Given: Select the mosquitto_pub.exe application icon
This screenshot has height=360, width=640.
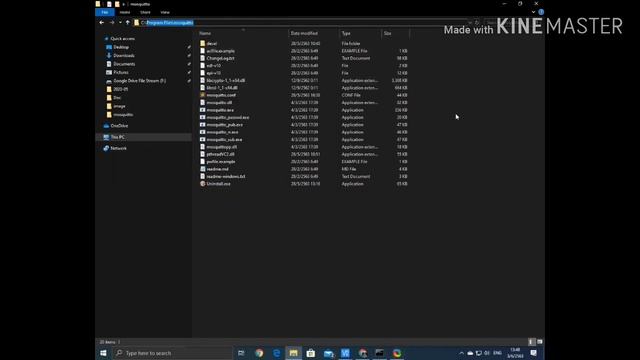Looking at the screenshot, I should 203,124.
